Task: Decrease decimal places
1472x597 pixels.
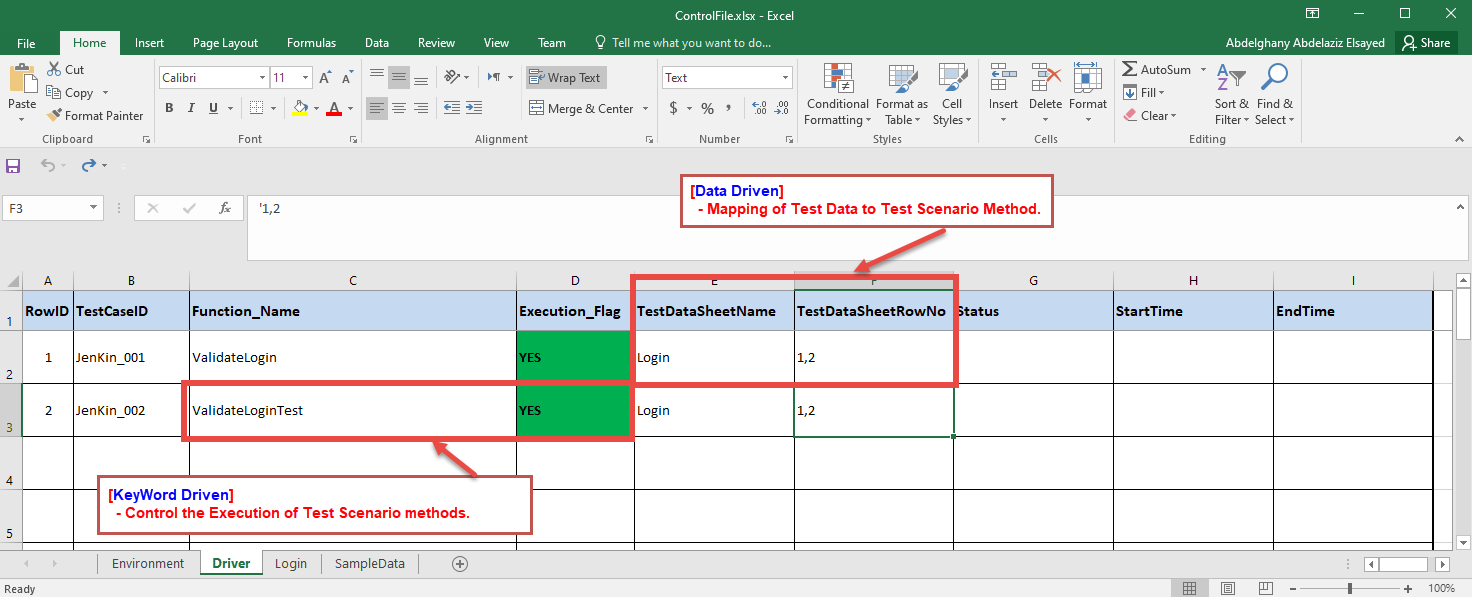Action: tap(781, 108)
